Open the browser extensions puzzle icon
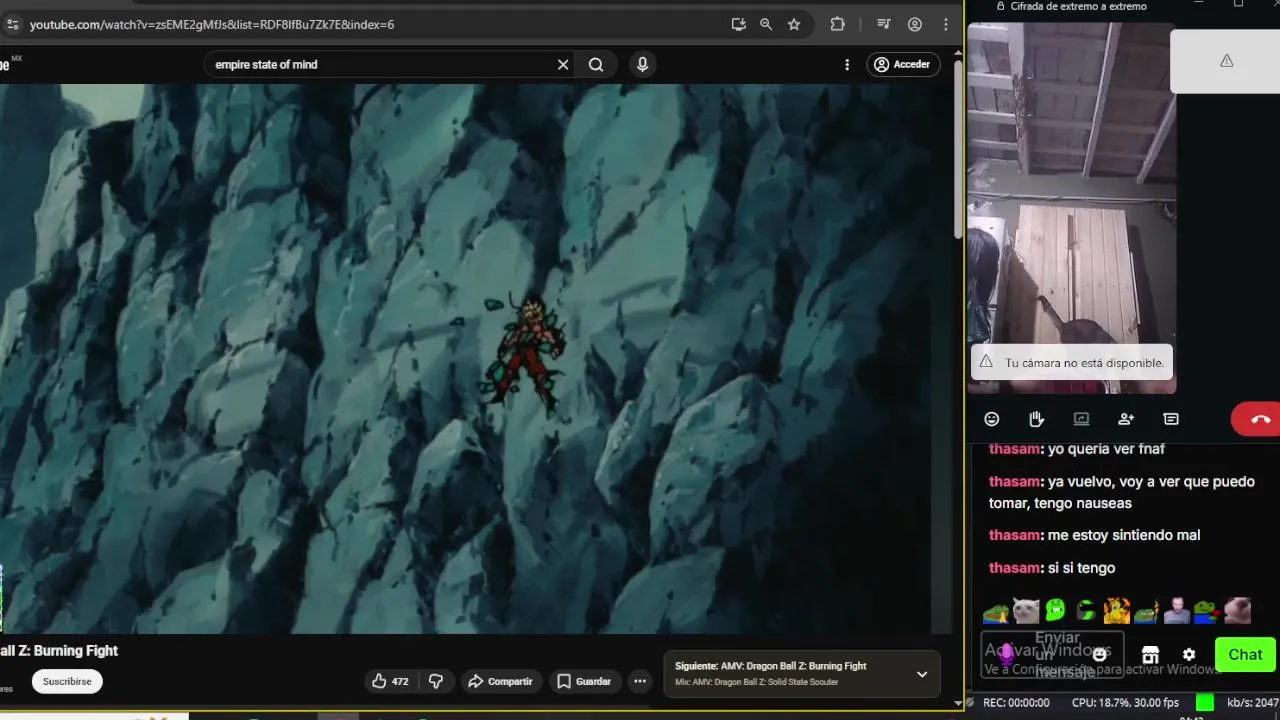This screenshot has width=1280, height=720. click(x=838, y=24)
